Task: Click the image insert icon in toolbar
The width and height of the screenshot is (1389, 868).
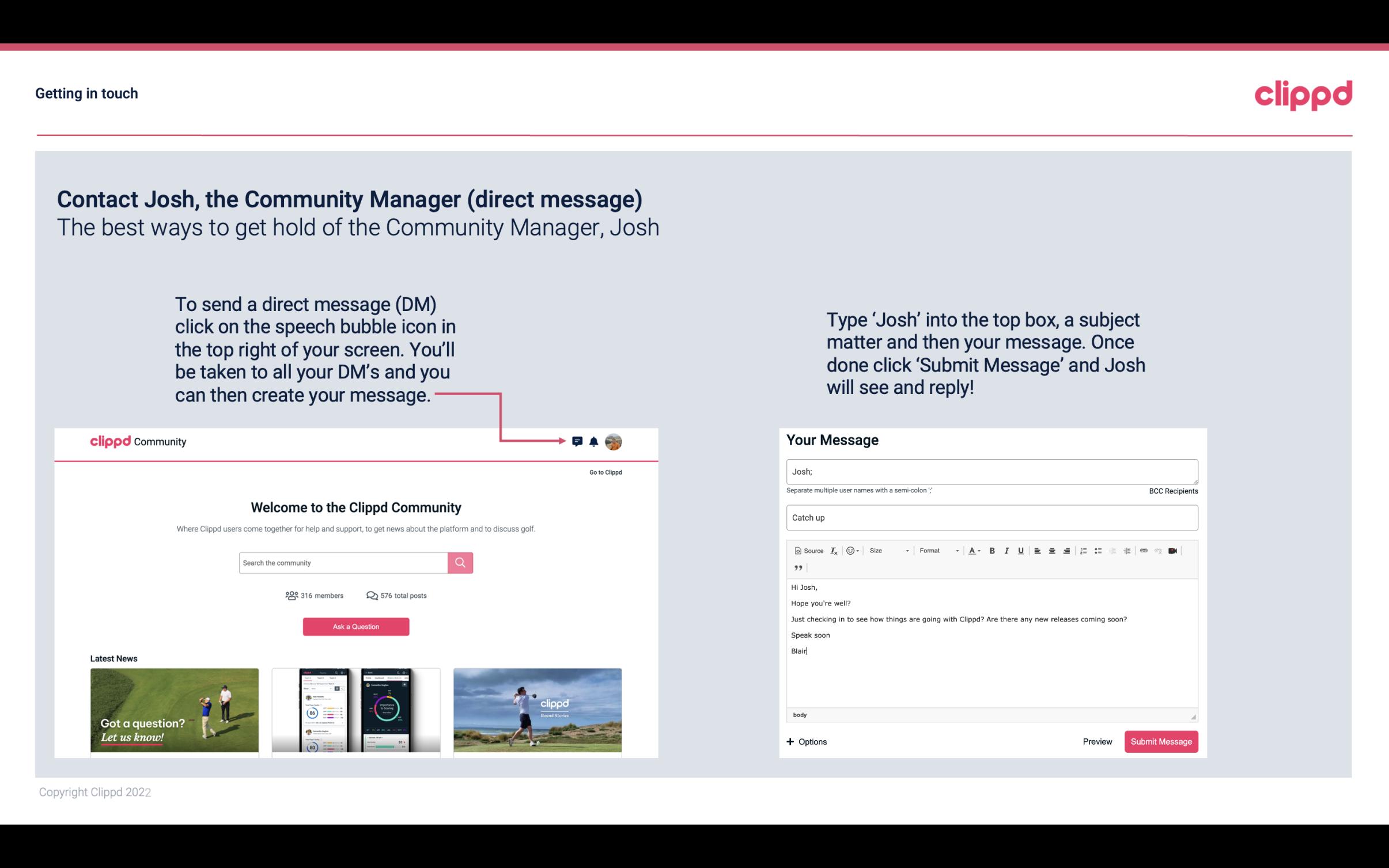Action: 1174,550
